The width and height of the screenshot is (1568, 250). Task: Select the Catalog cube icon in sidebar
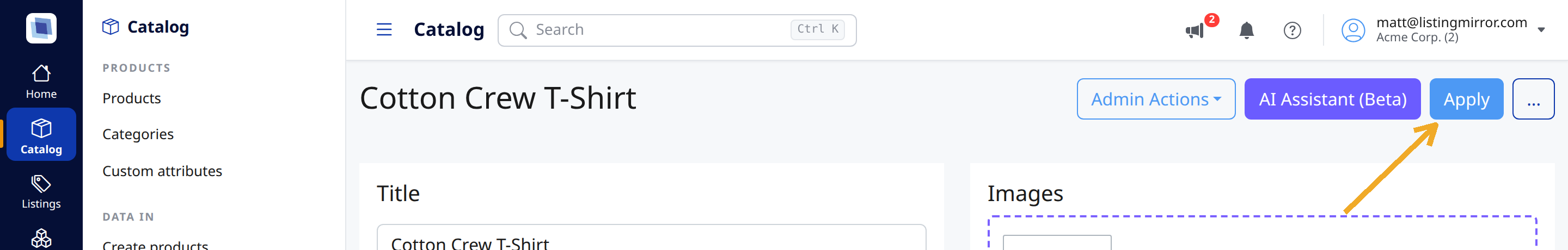[x=41, y=128]
